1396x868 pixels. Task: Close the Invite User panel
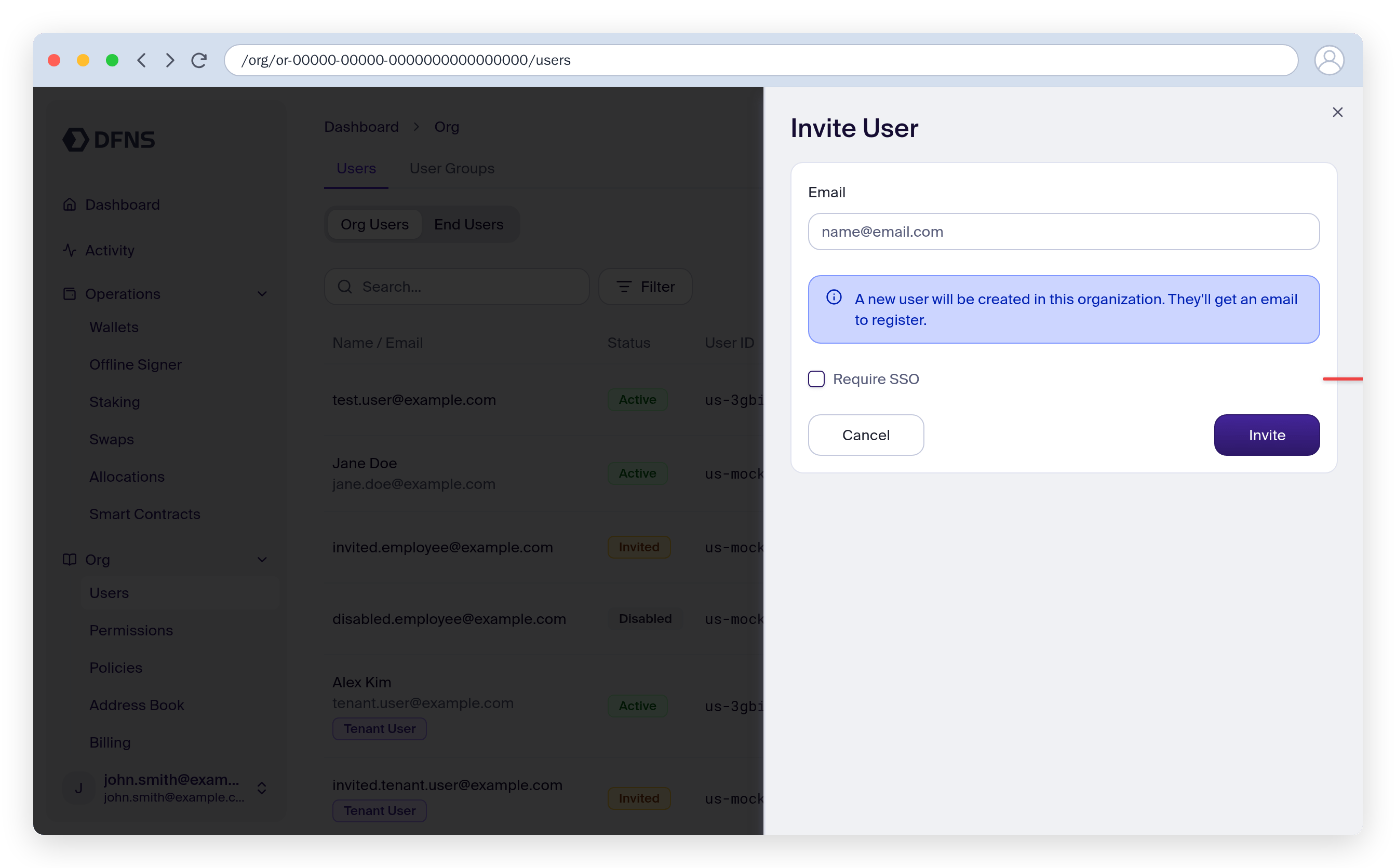pos(1337,112)
